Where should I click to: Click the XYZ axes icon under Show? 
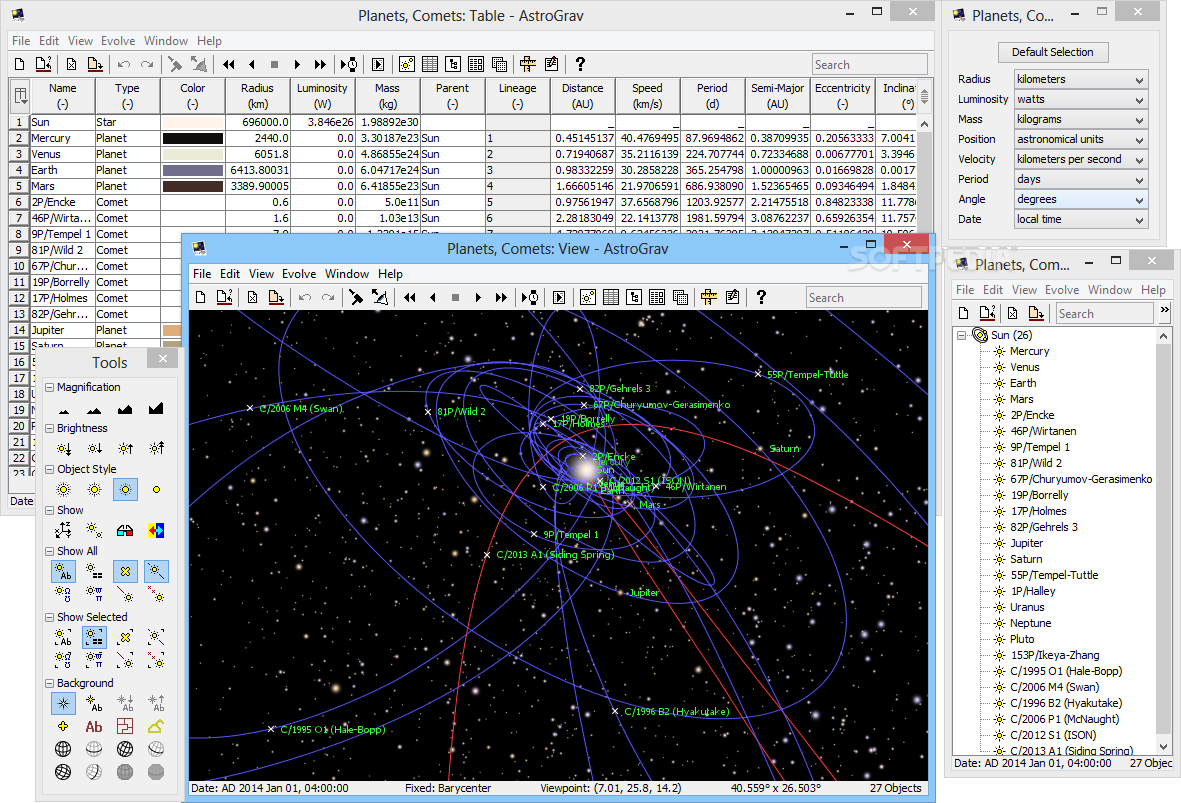tap(63, 530)
